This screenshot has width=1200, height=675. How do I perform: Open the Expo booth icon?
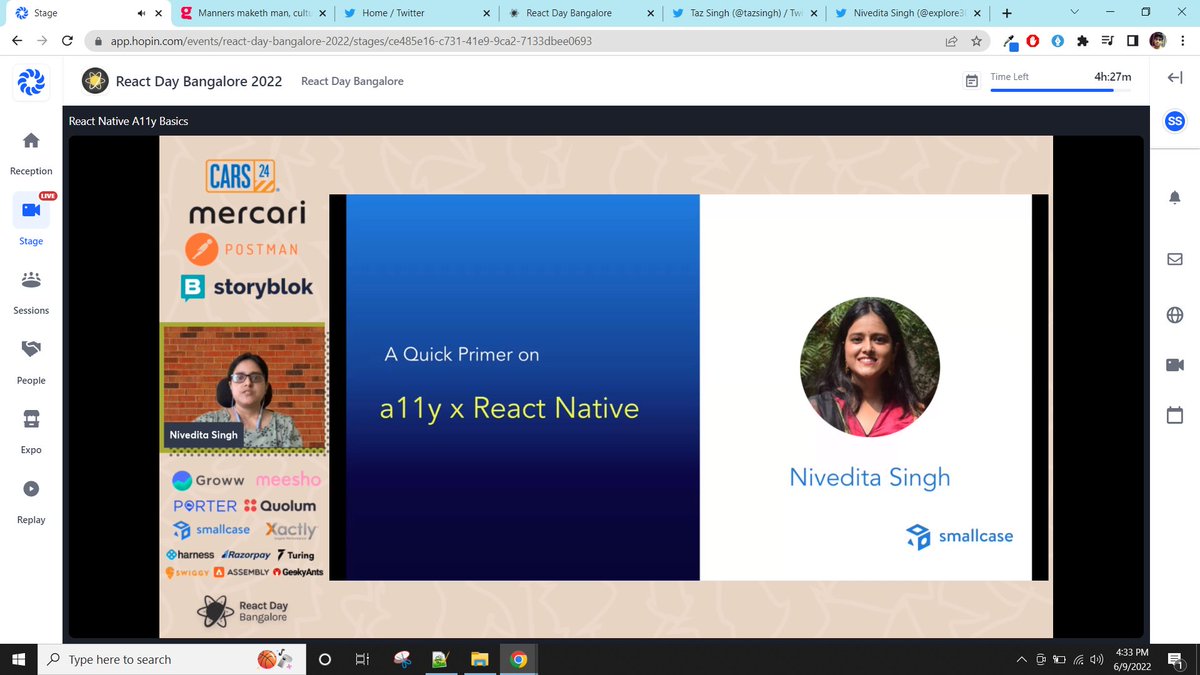(31, 418)
